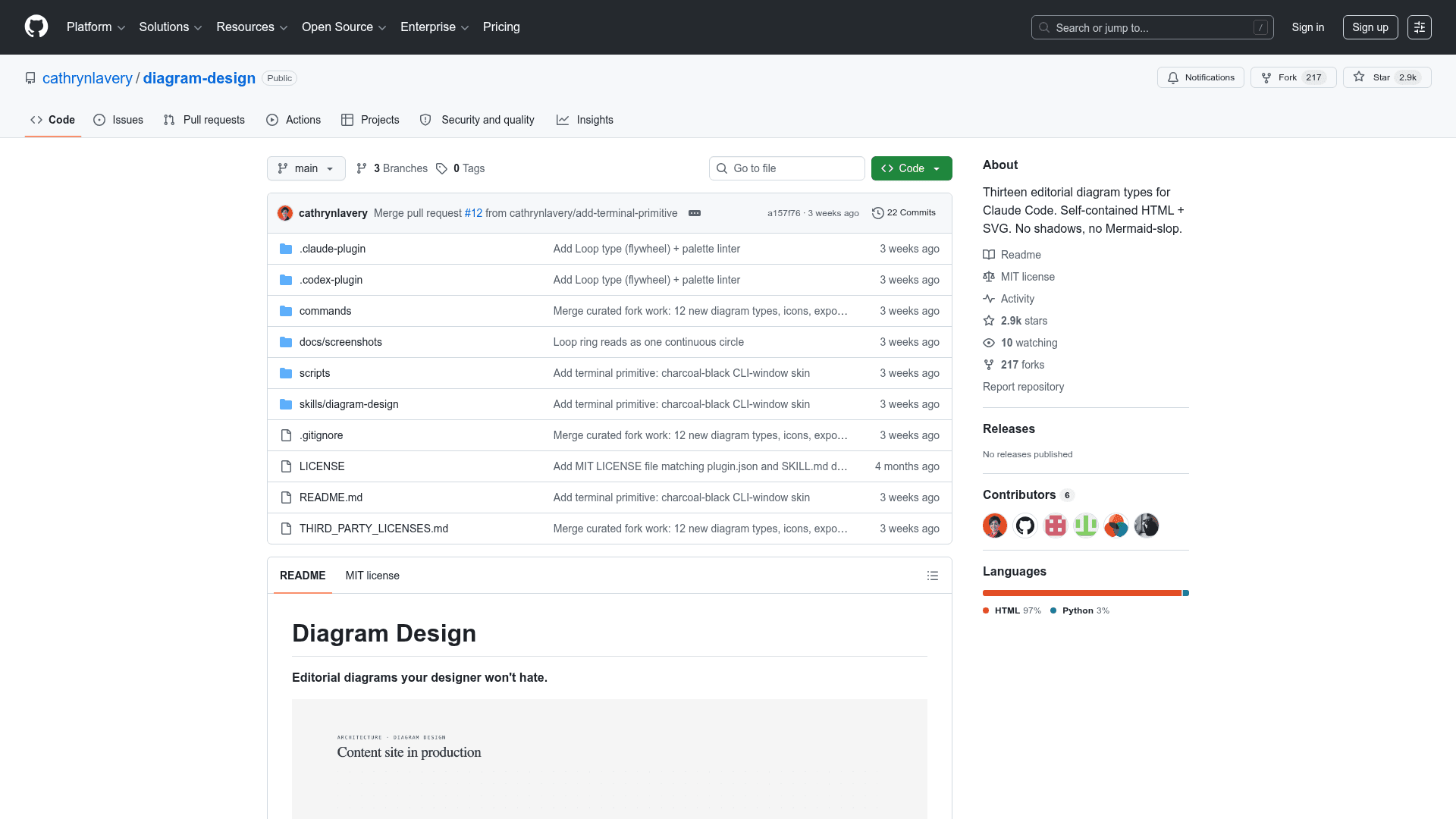Open the README outline icon
The width and height of the screenshot is (1456, 819).
[933, 576]
